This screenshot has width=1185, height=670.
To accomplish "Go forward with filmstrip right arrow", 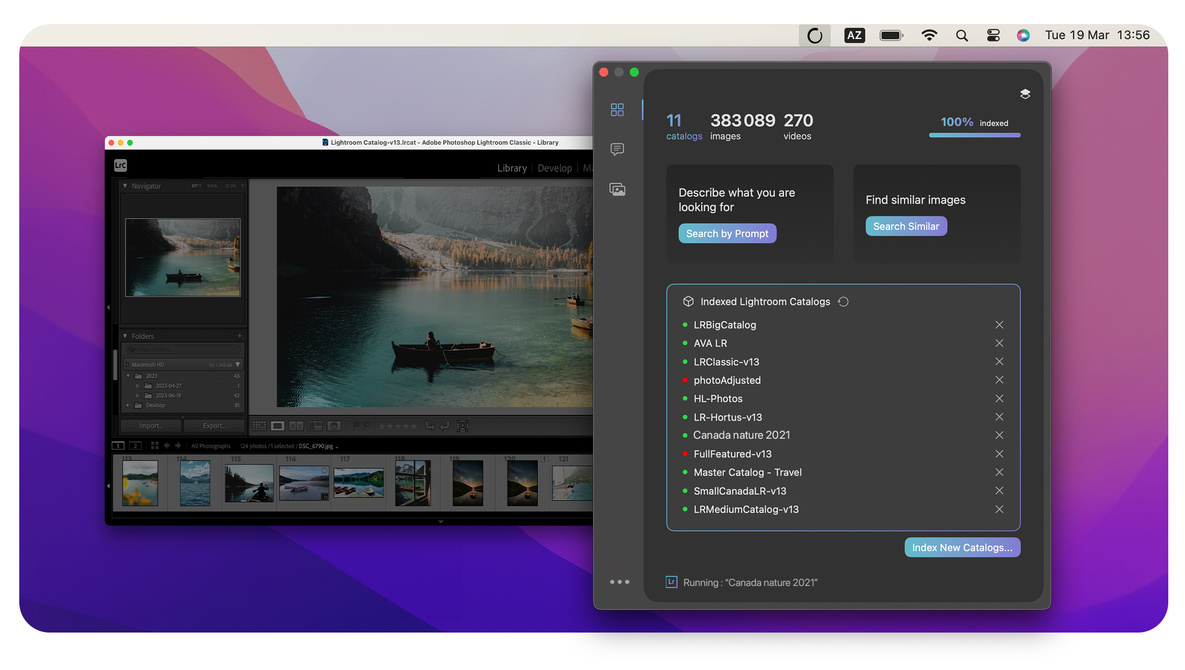I will click(x=178, y=446).
